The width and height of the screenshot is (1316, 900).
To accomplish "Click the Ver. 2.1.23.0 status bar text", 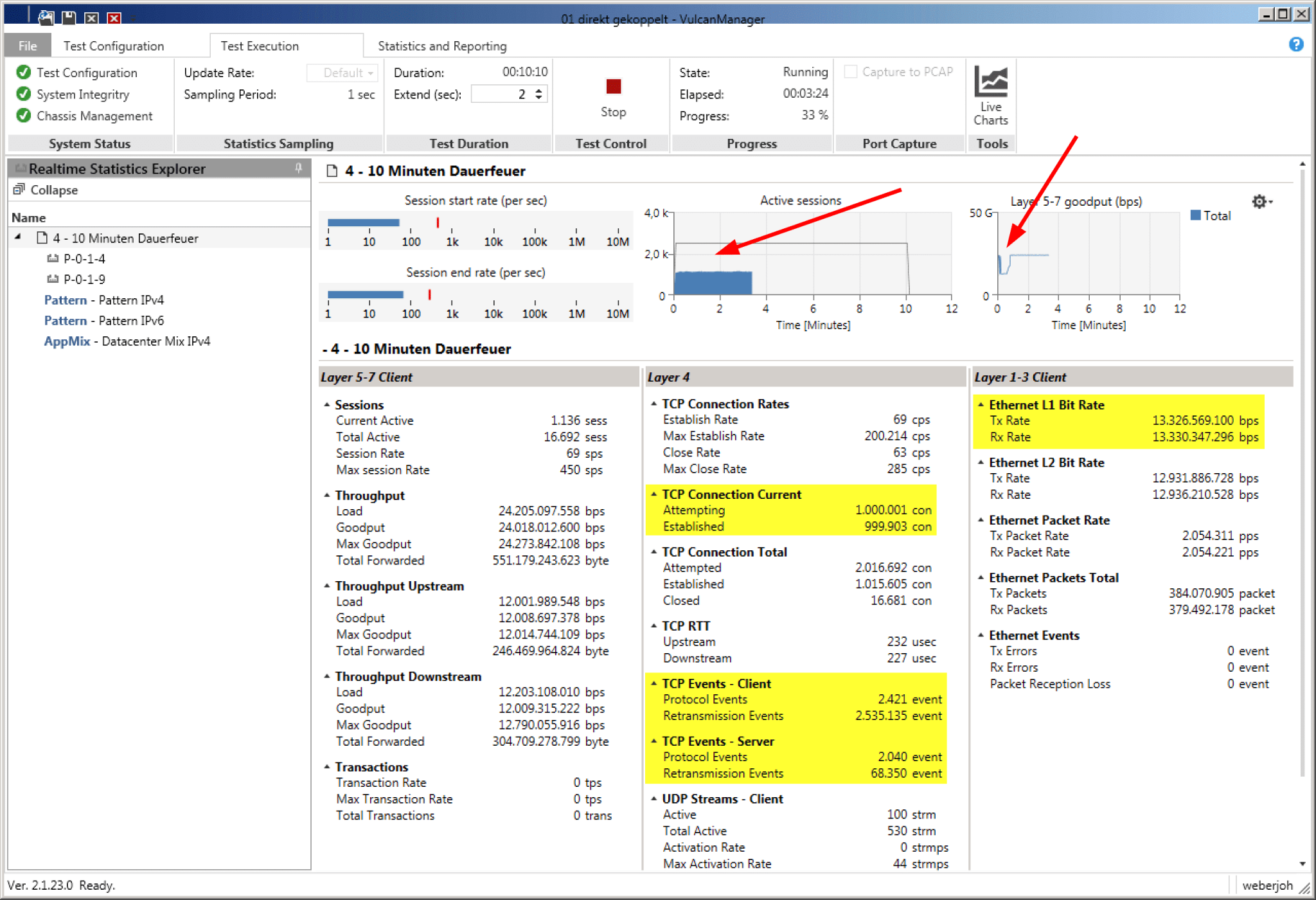I will pyautogui.click(x=40, y=885).
